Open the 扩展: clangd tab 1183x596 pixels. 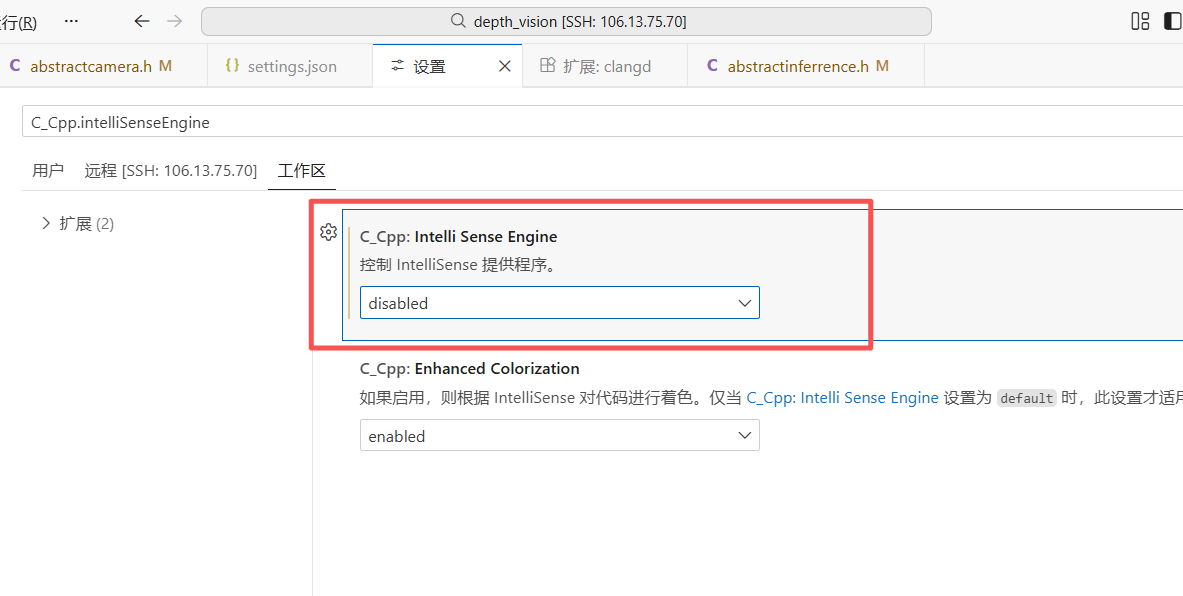[605, 66]
